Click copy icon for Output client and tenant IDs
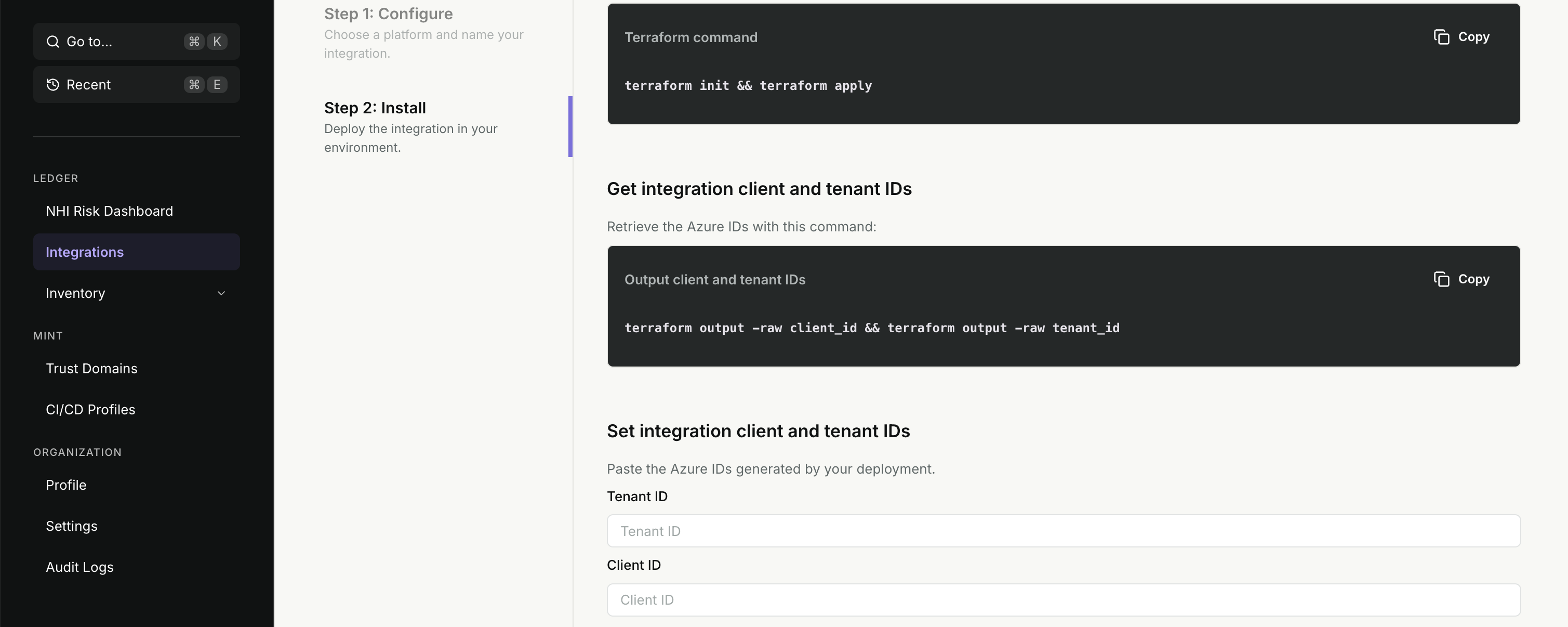Viewport: 1568px width, 627px height. pyautogui.click(x=1441, y=279)
